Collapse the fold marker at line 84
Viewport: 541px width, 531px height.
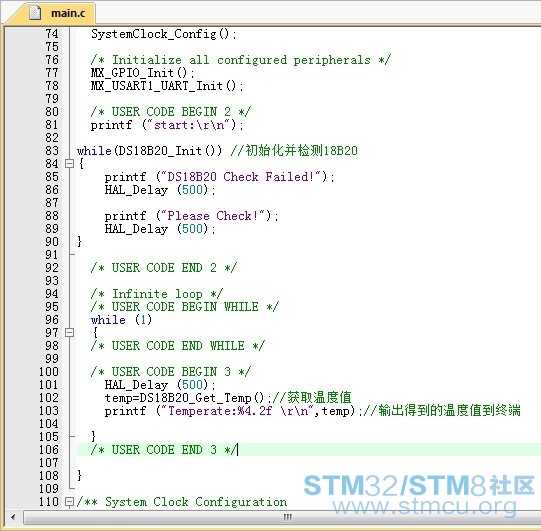(x=70, y=164)
